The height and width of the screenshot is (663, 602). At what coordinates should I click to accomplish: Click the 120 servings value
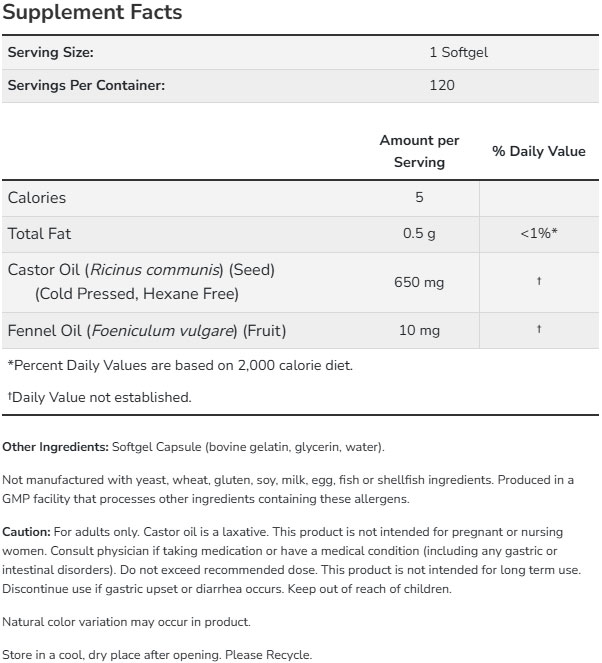441,85
